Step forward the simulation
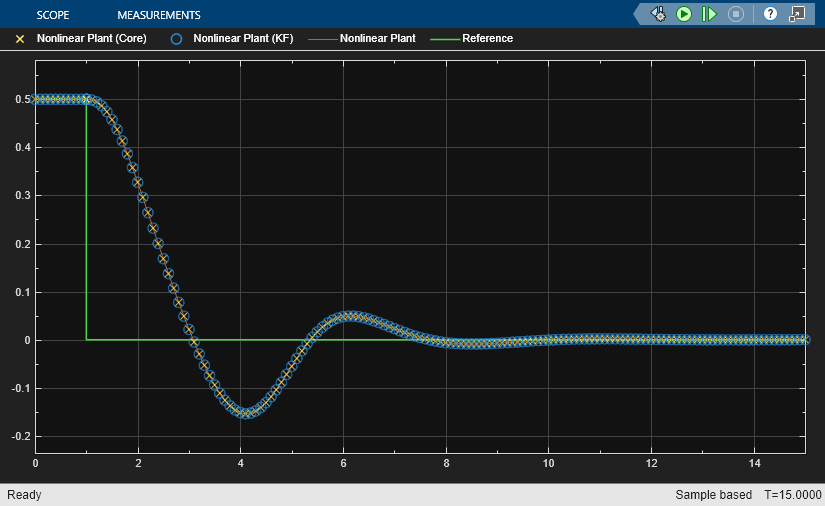825x506 pixels. pyautogui.click(x=709, y=14)
